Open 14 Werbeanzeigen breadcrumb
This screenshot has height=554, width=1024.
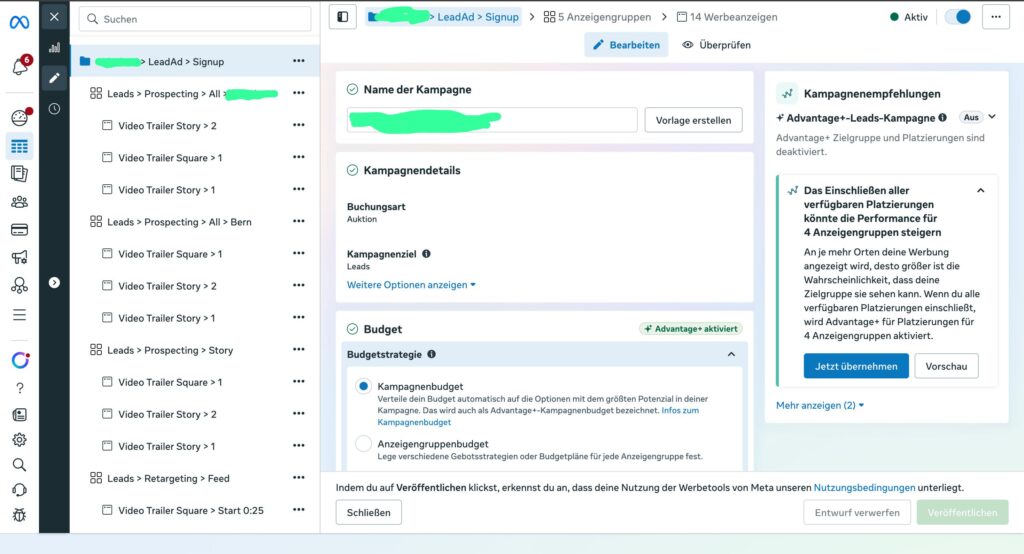727,17
